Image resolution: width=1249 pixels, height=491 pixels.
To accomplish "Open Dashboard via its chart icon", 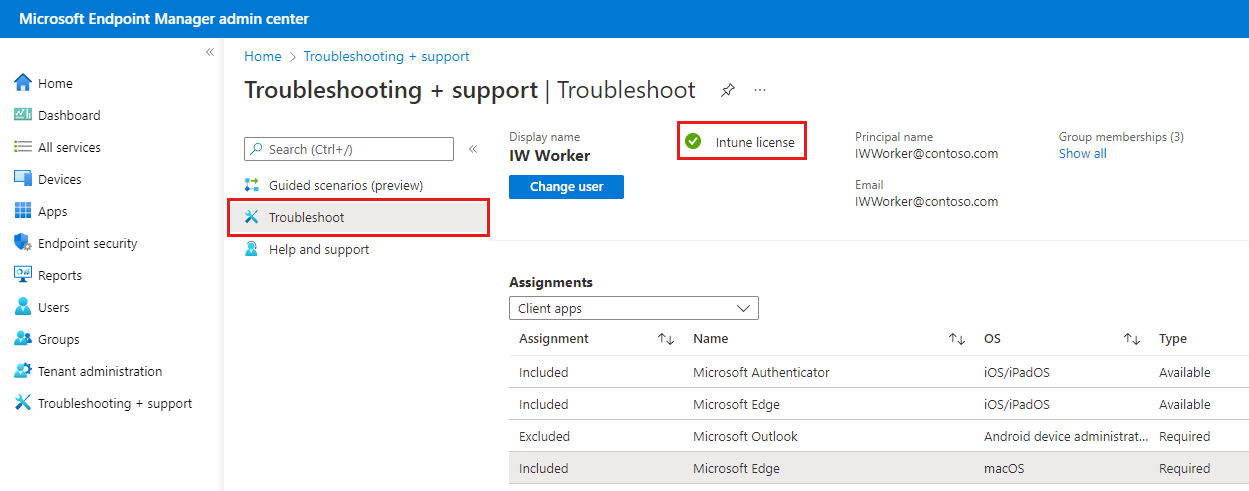I will [23, 115].
